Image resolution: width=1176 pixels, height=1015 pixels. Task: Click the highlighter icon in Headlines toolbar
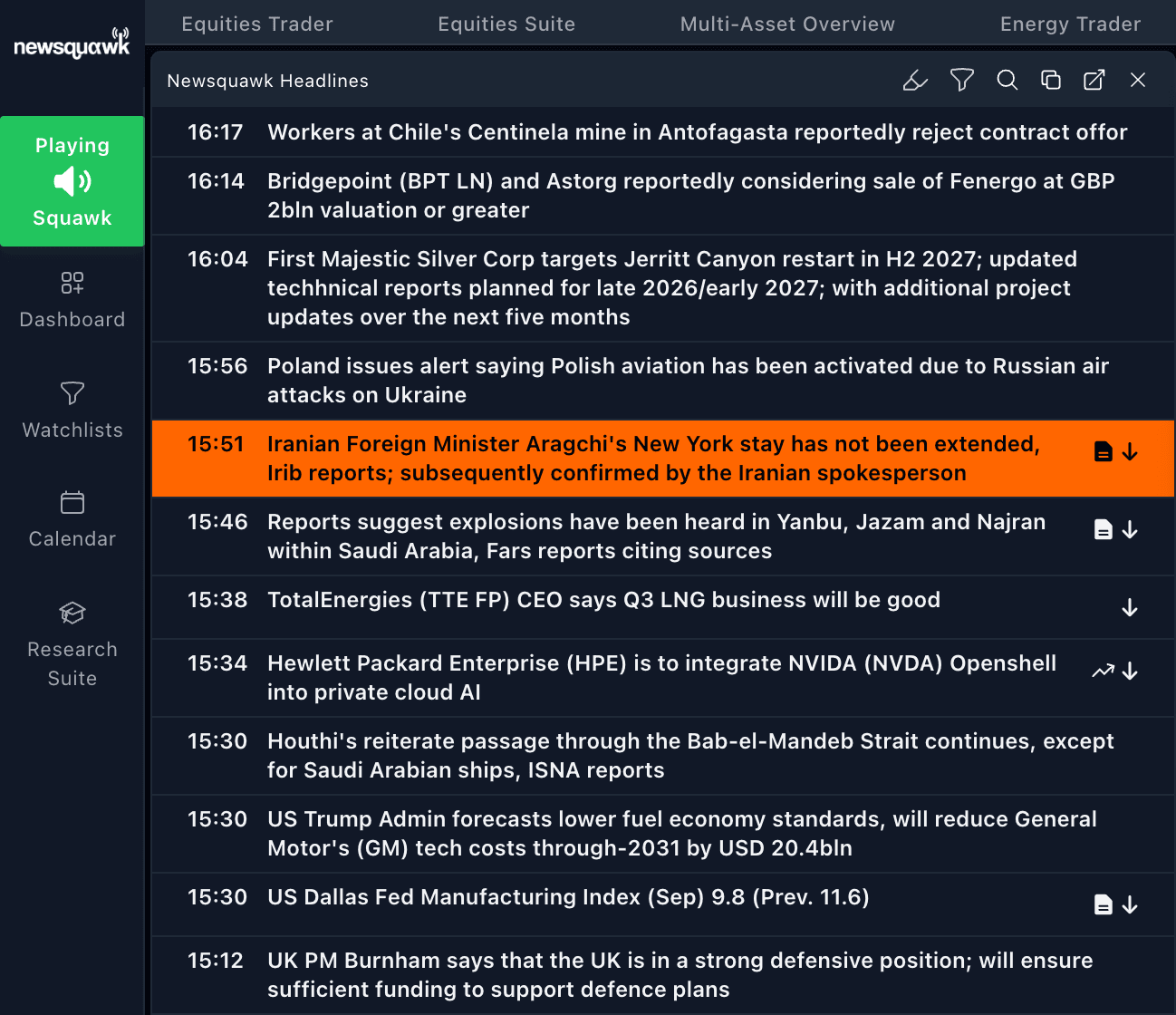(915, 81)
